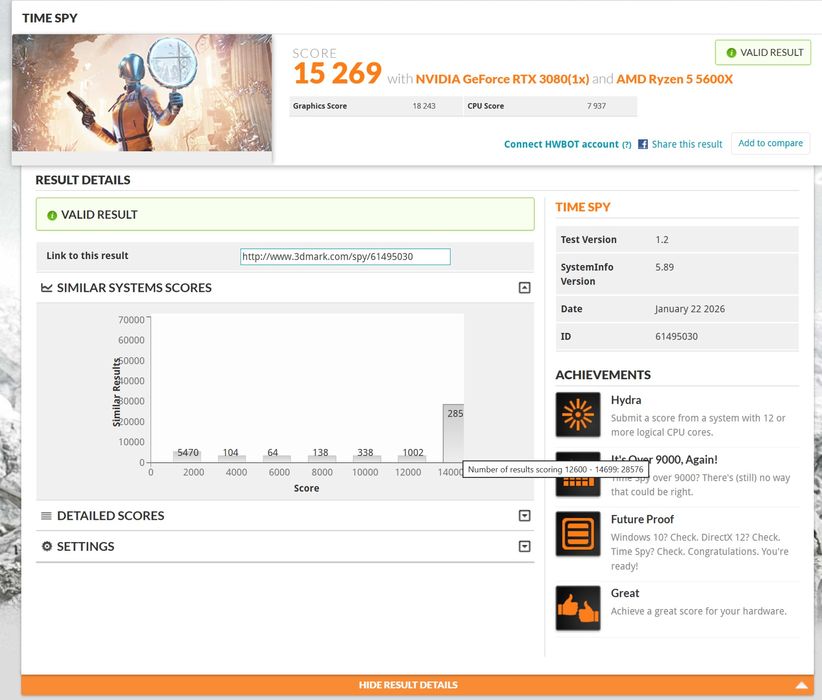Screen dimensions: 822x700
Task: Click the histogram bar labeled 338
Action: [367, 458]
